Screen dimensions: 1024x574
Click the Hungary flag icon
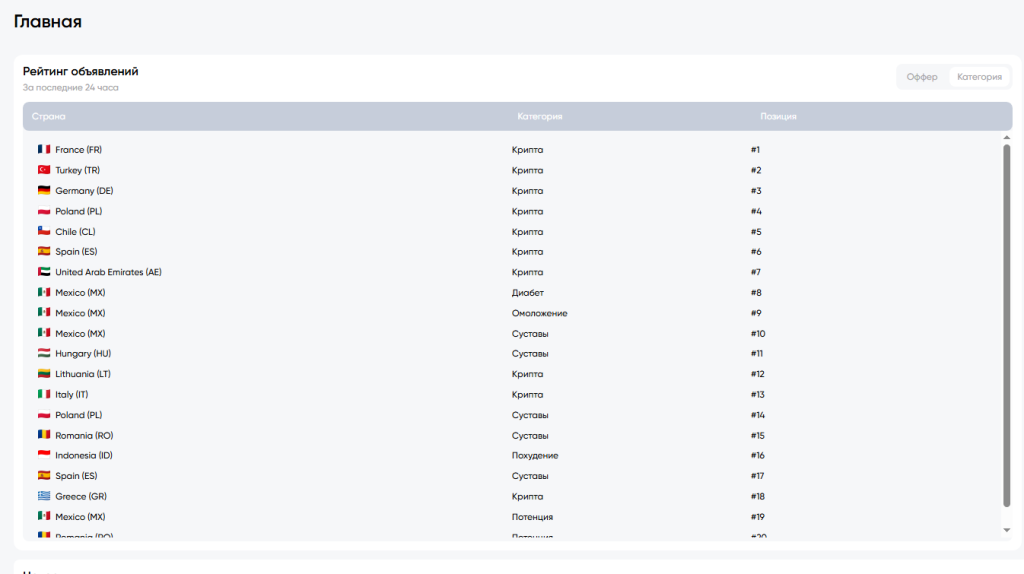(x=44, y=353)
